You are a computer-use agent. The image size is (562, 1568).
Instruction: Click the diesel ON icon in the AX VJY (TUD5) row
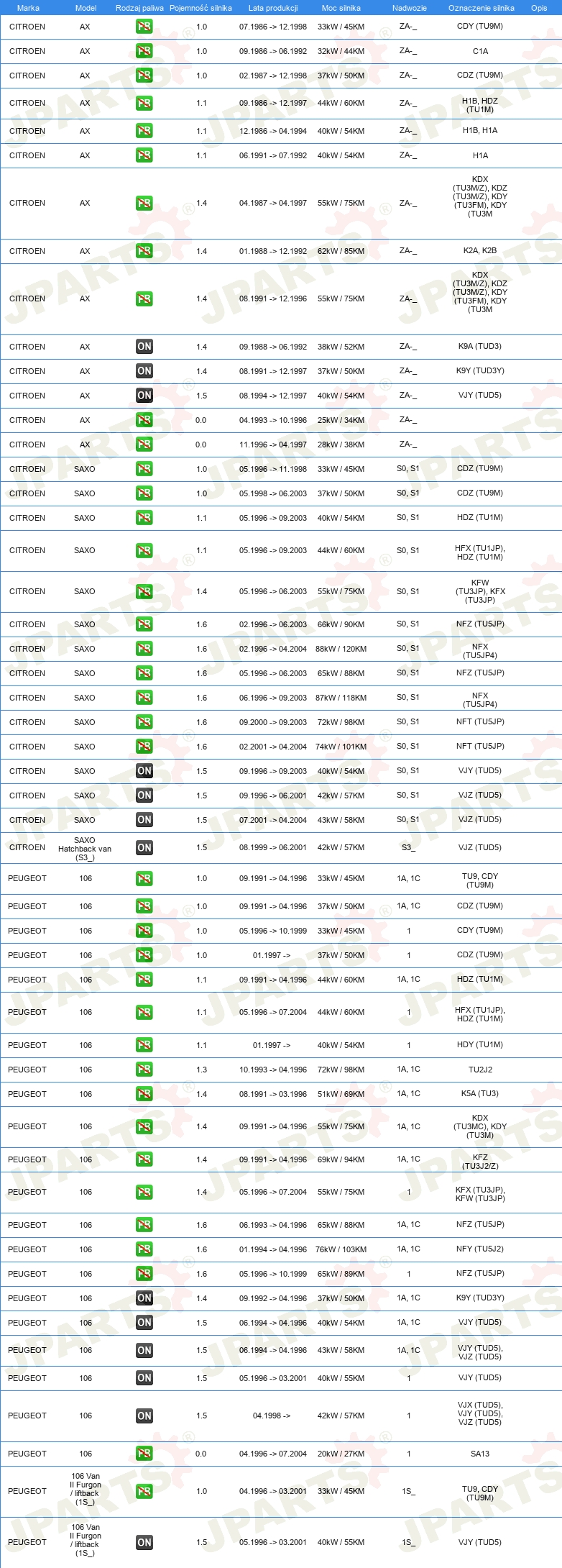pos(144,396)
